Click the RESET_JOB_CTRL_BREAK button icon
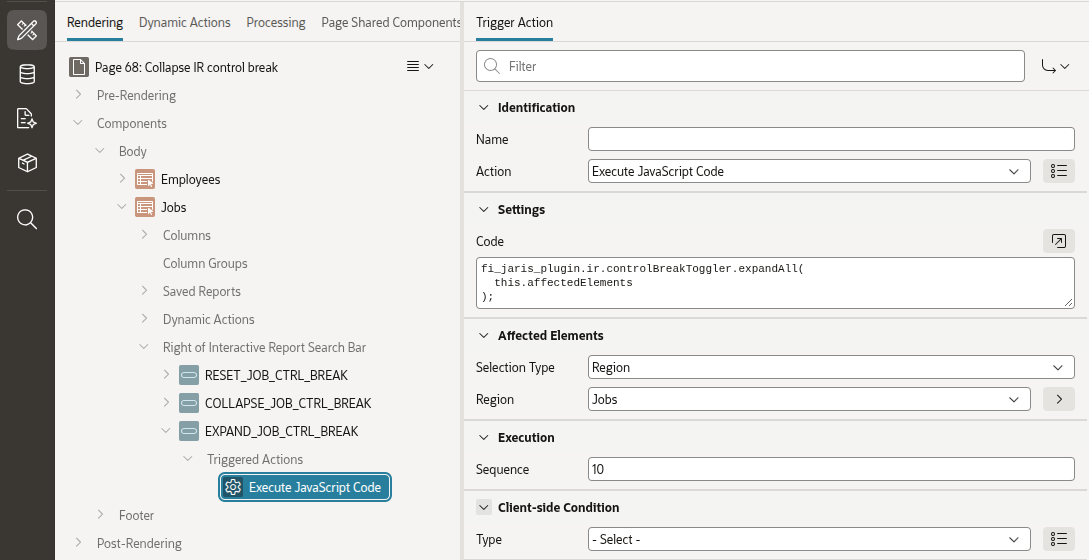Viewport: 1089px width, 560px height. point(189,375)
